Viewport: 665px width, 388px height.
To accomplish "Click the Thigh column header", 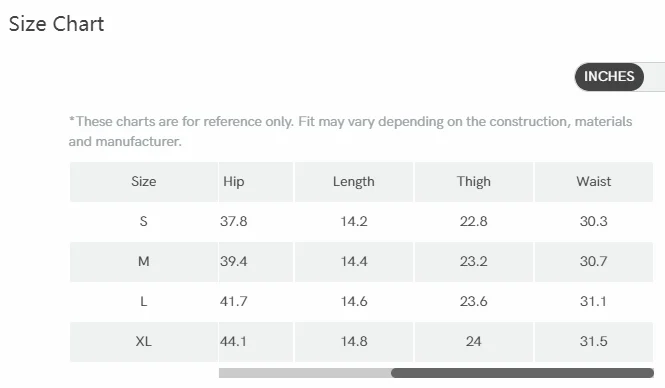I will coord(474,181).
